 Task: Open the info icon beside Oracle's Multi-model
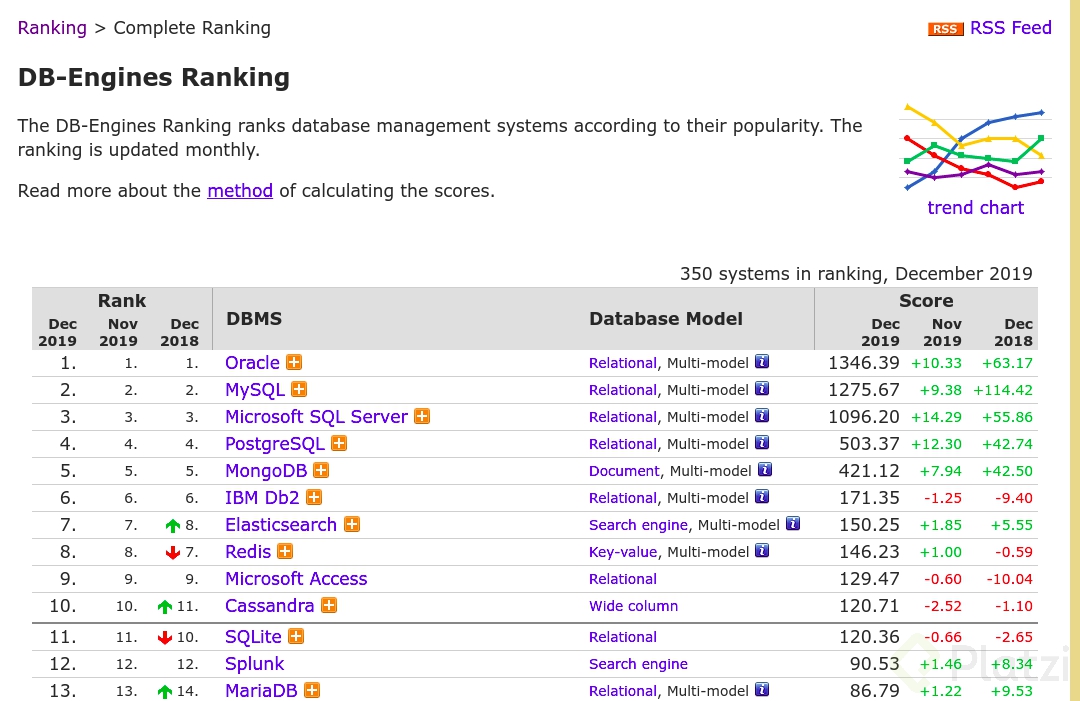pyautogui.click(x=762, y=362)
